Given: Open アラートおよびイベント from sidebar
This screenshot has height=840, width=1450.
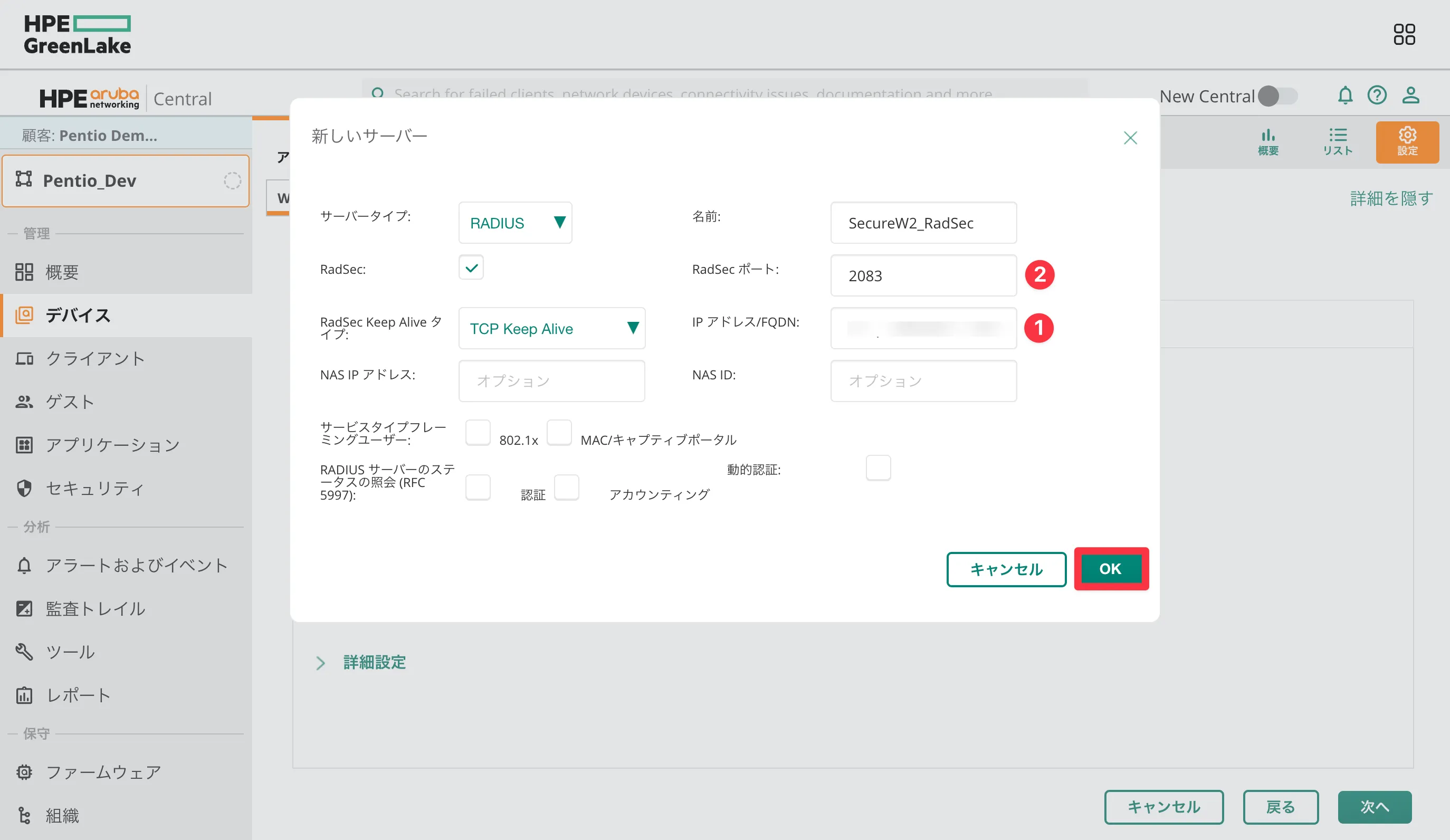Looking at the screenshot, I should 136,565.
